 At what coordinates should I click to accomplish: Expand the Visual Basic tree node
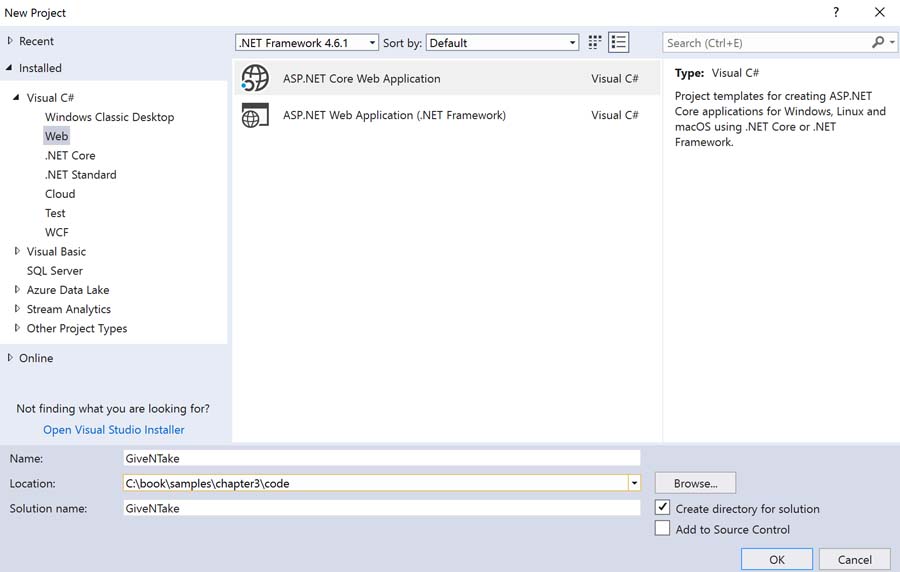coord(17,251)
